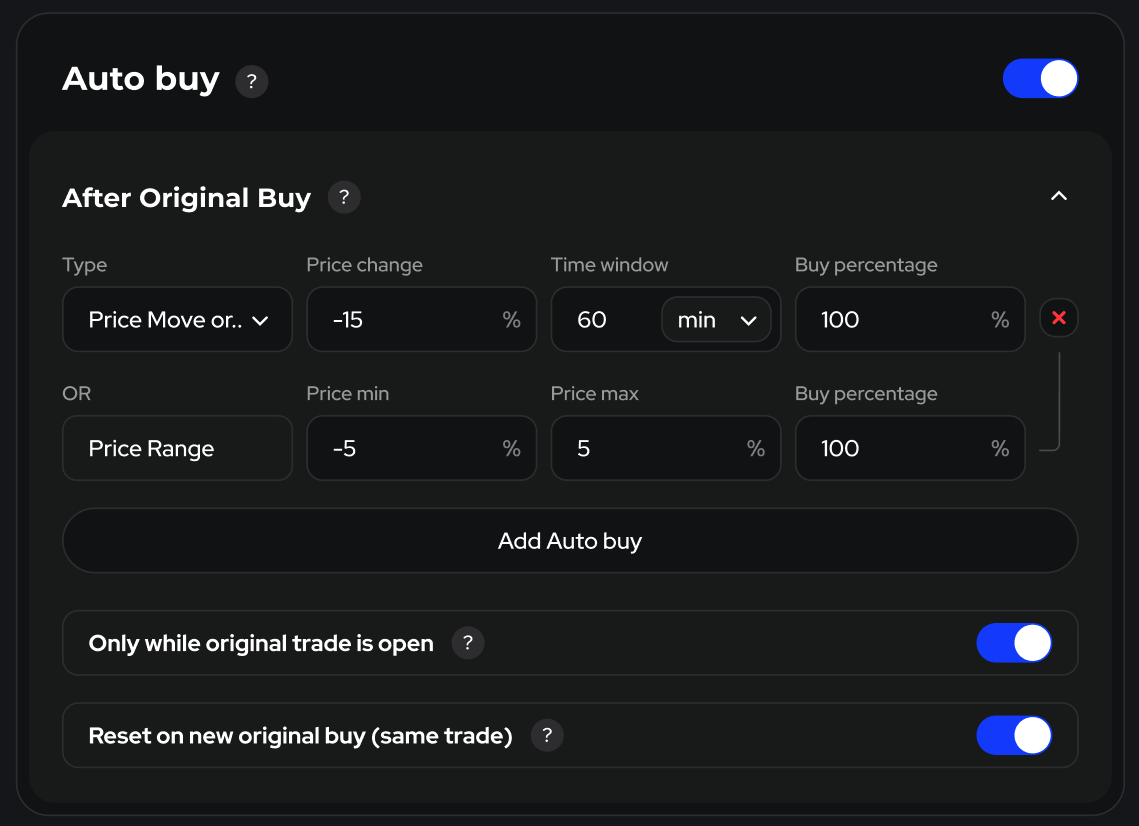
Task: Collapse the After Original Buy section
Action: click(1059, 197)
